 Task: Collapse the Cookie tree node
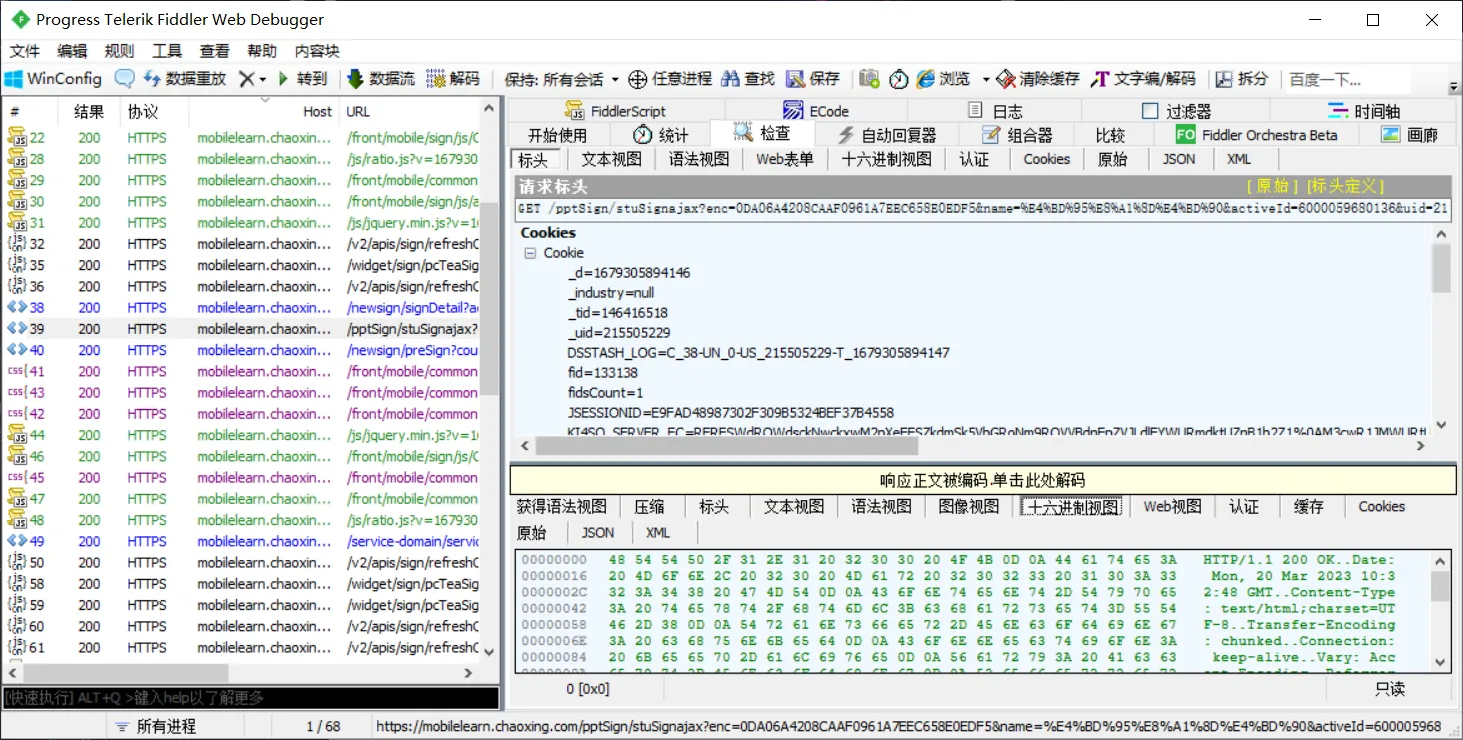pyautogui.click(x=530, y=253)
